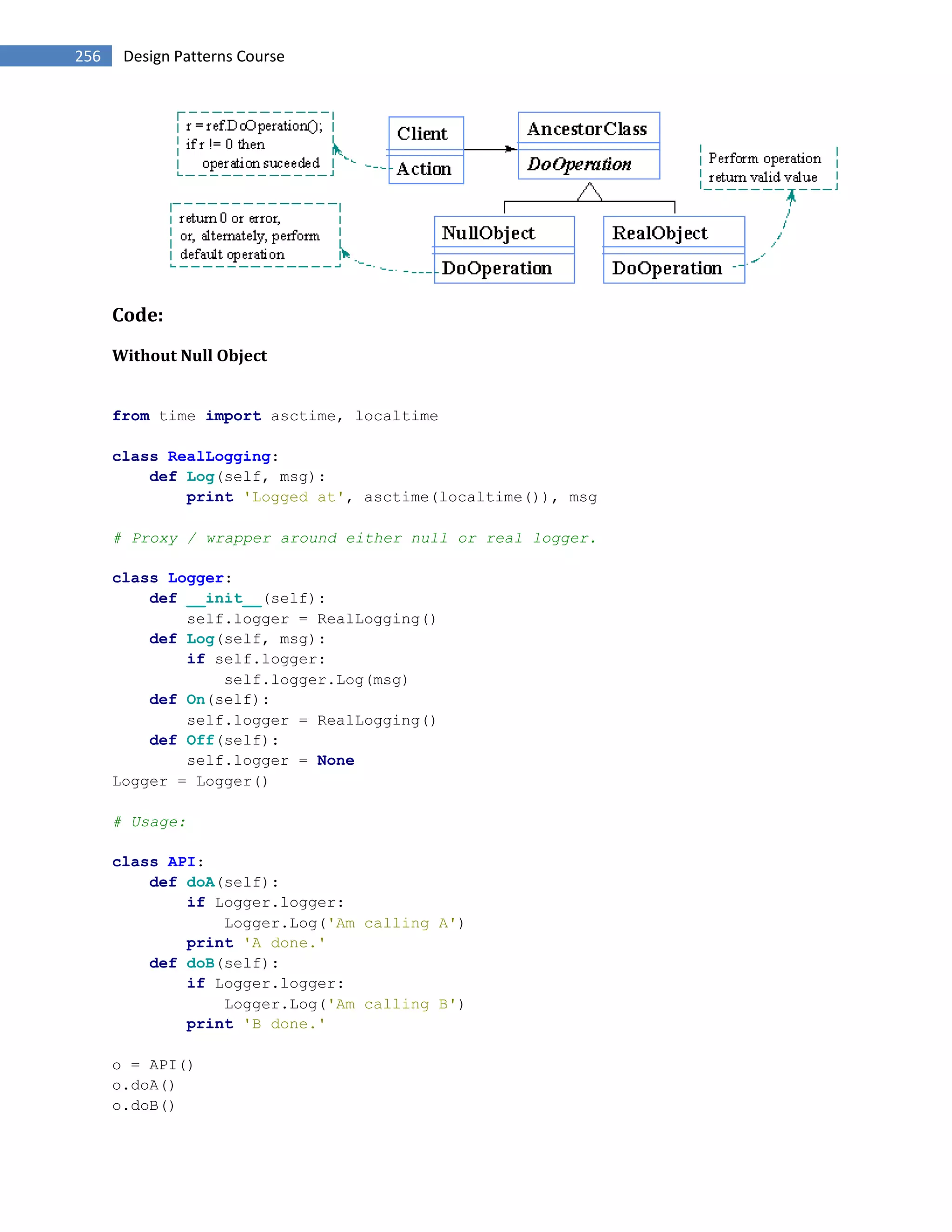Click the Action method in Client box
The width and height of the screenshot is (952, 1232).
tap(424, 169)
